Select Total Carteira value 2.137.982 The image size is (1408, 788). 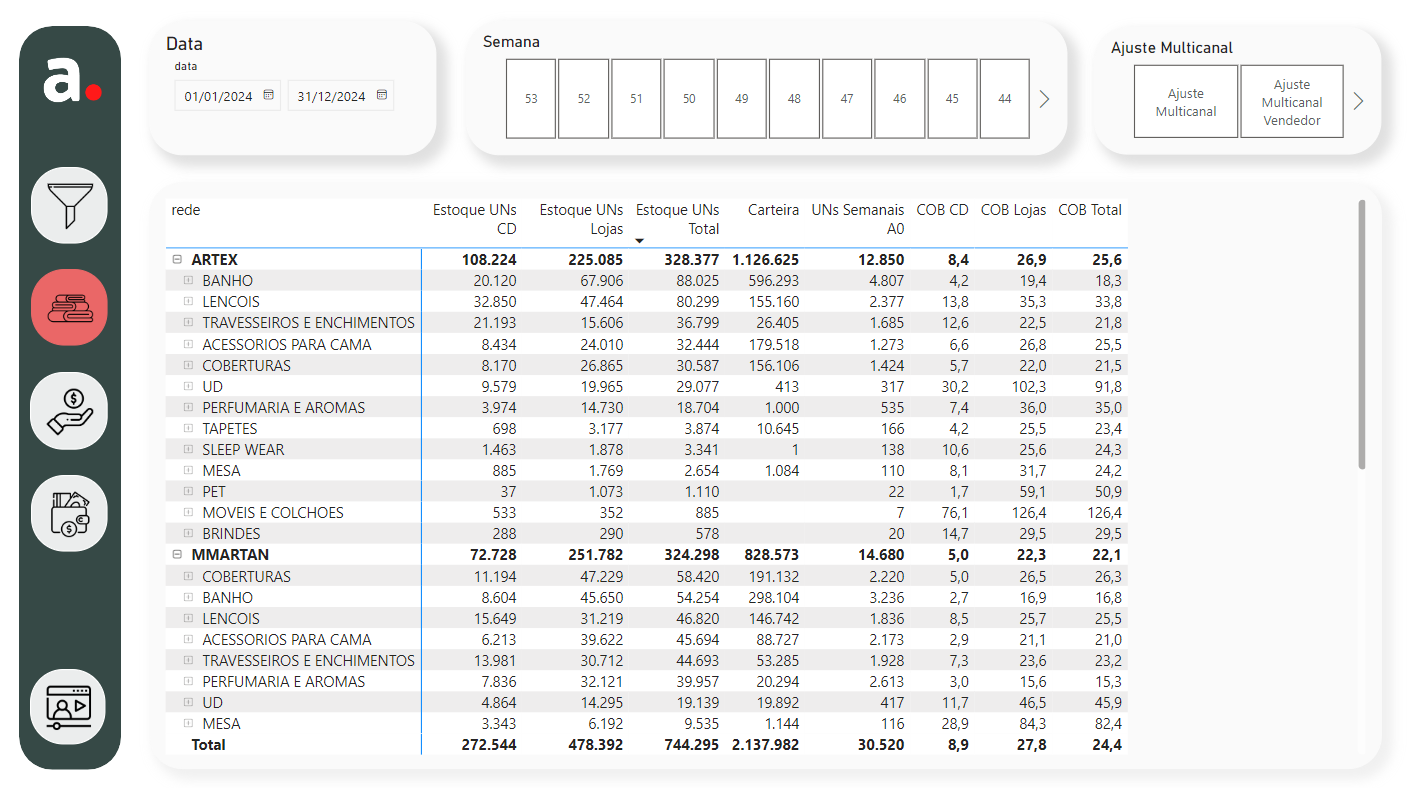765,745
